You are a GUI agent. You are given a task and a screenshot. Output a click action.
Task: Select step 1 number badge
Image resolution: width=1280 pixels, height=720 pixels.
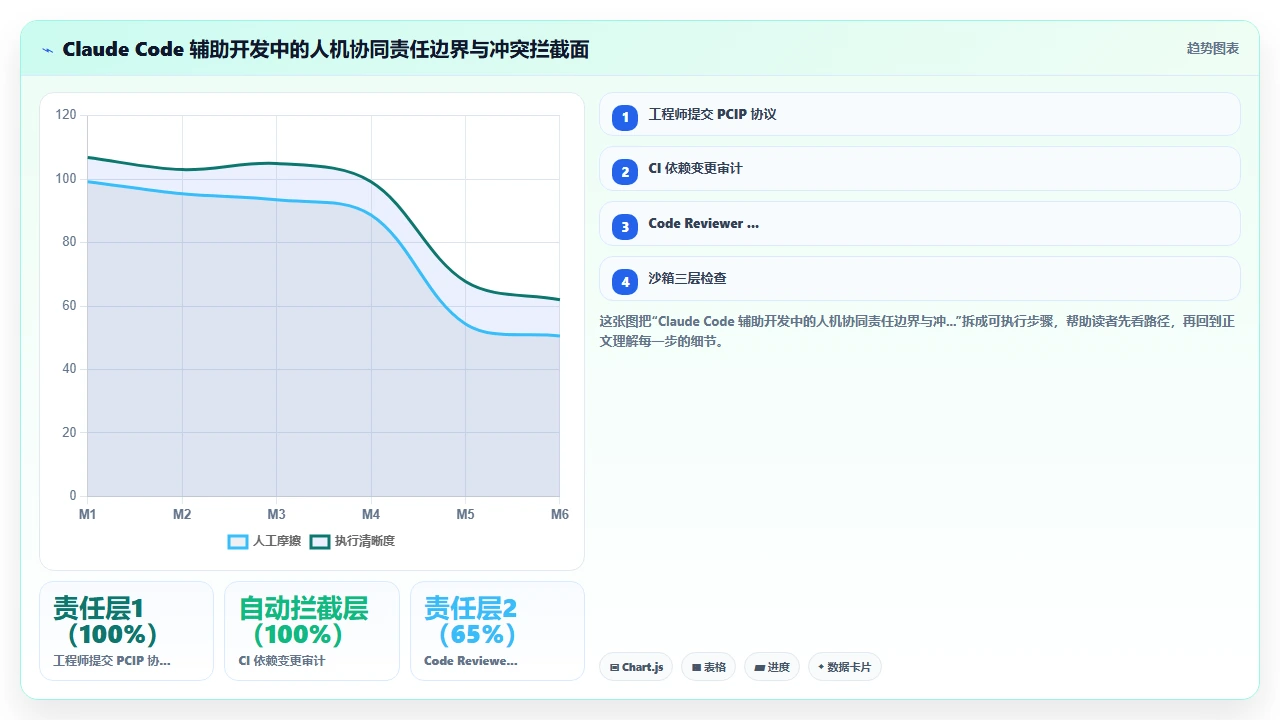tap(625, 117)
